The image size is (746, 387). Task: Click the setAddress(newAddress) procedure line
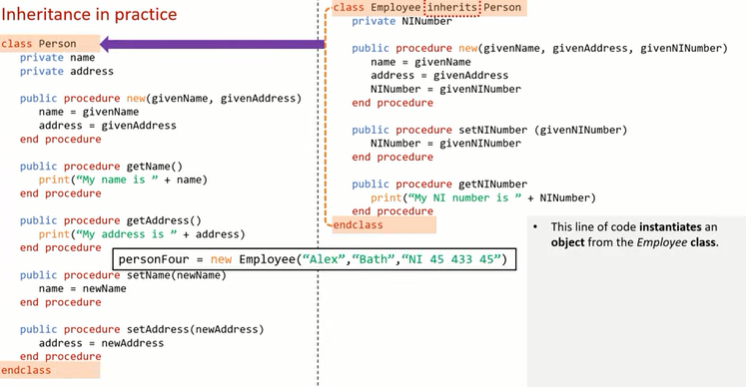point(142,329)
